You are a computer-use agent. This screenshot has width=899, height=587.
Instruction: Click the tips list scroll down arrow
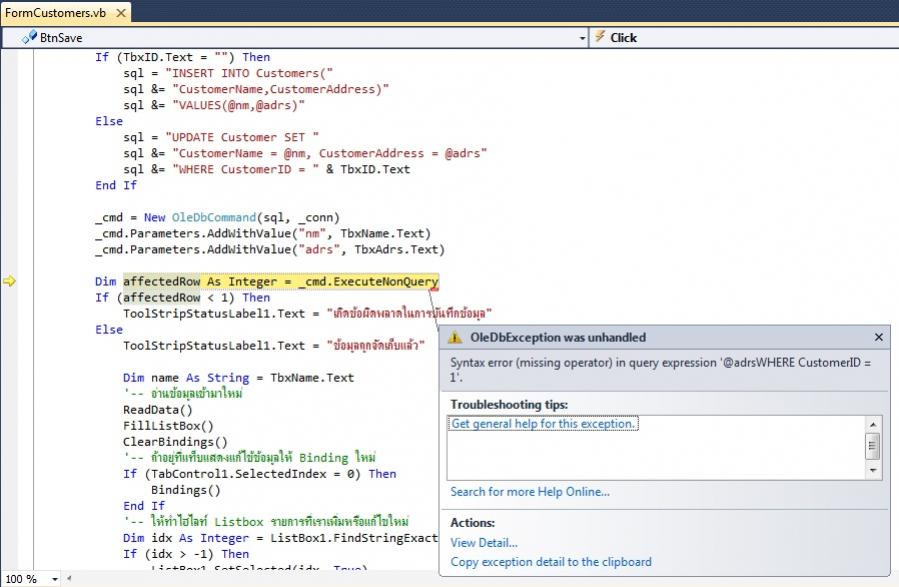[x=873, y=471]
